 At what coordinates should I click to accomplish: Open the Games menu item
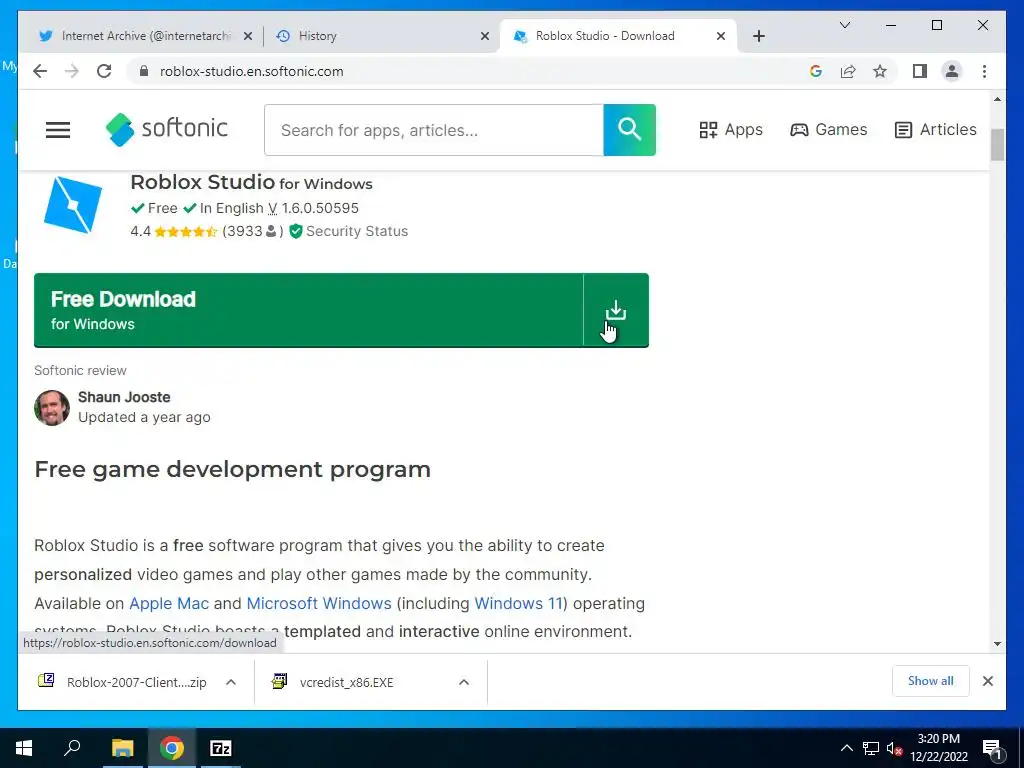point(829,129)
